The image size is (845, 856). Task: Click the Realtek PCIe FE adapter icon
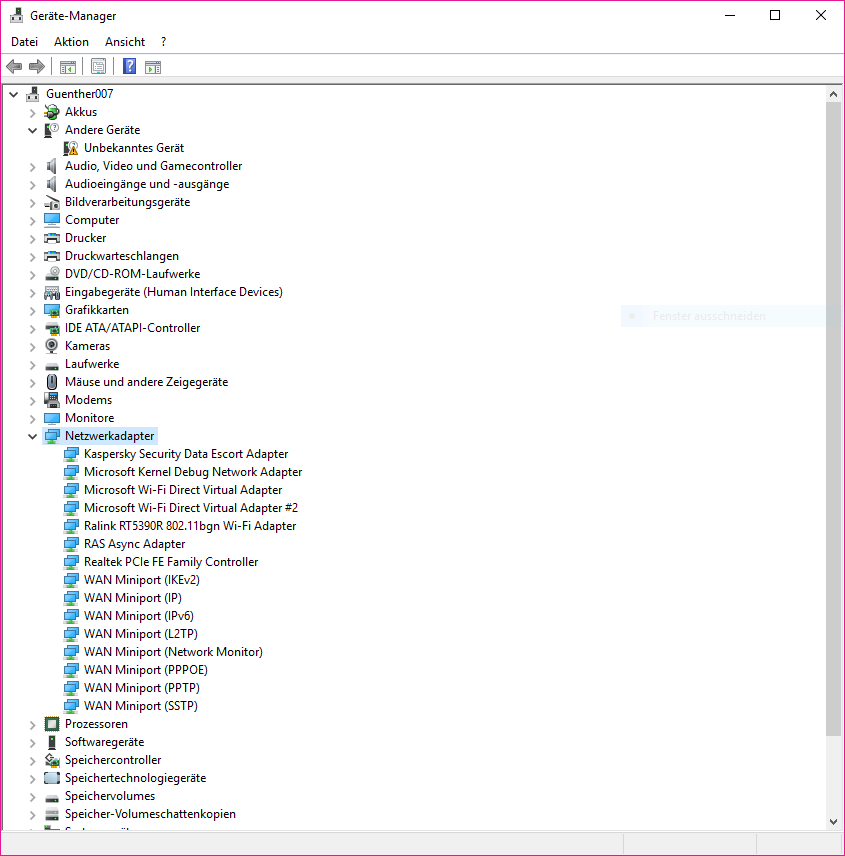point(71,562)
